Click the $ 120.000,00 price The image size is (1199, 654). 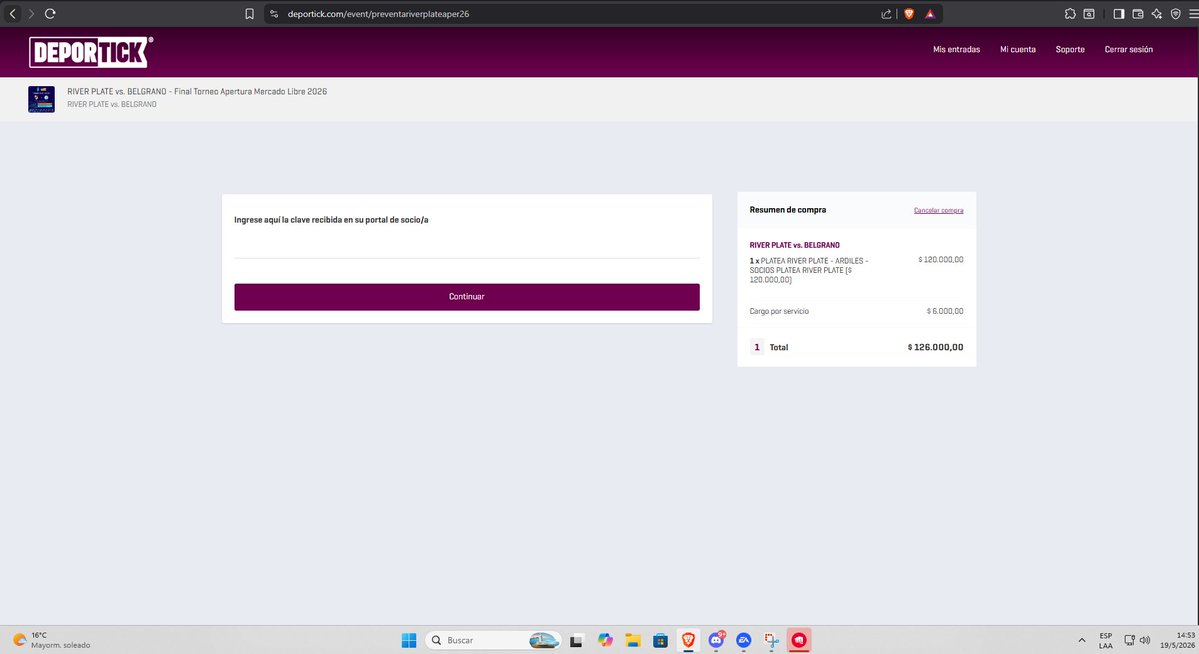(941, 260)
